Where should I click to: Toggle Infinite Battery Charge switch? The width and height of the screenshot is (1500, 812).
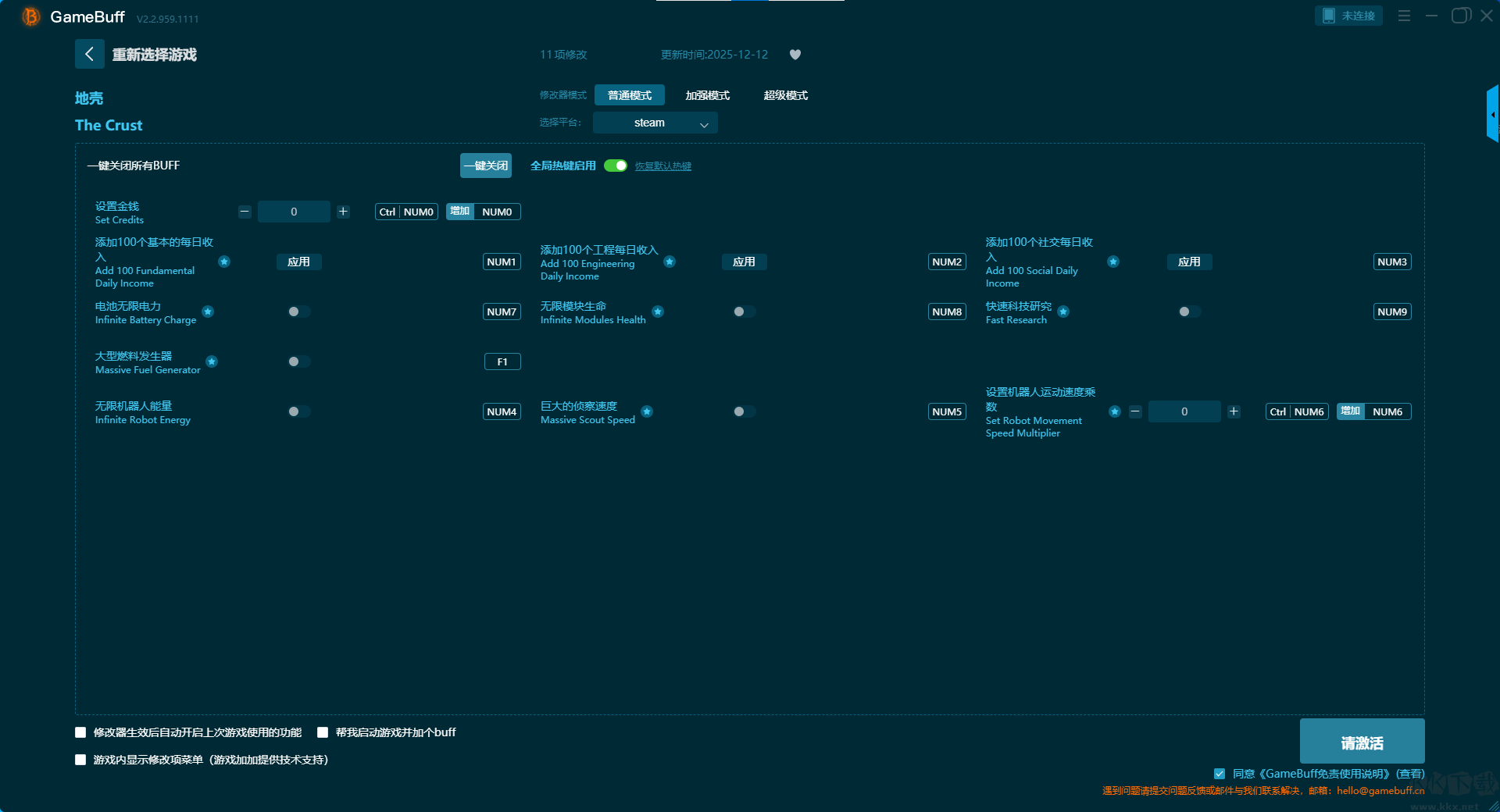[x=298, y=312]
